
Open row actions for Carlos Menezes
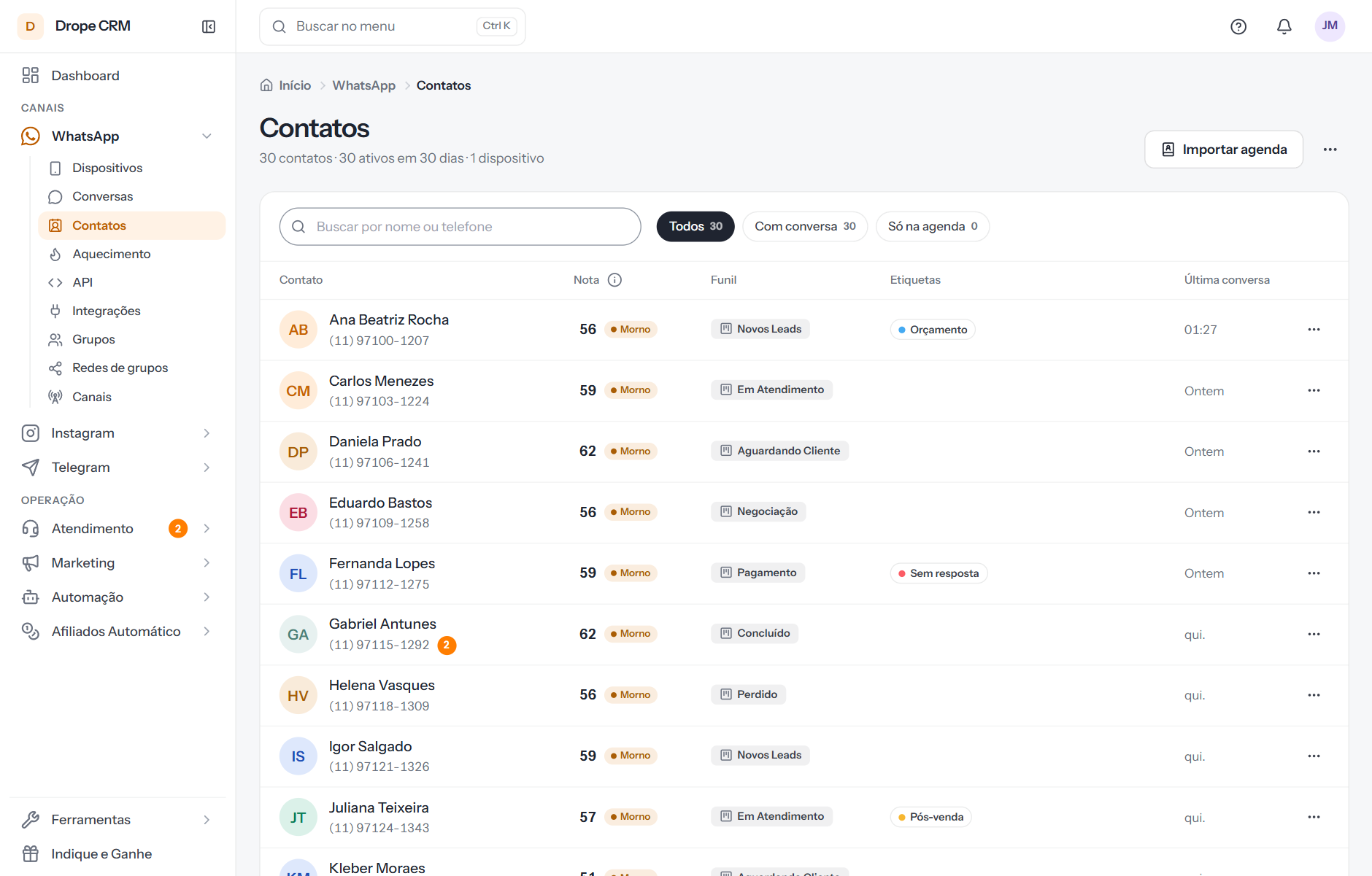click(1314, 391)
